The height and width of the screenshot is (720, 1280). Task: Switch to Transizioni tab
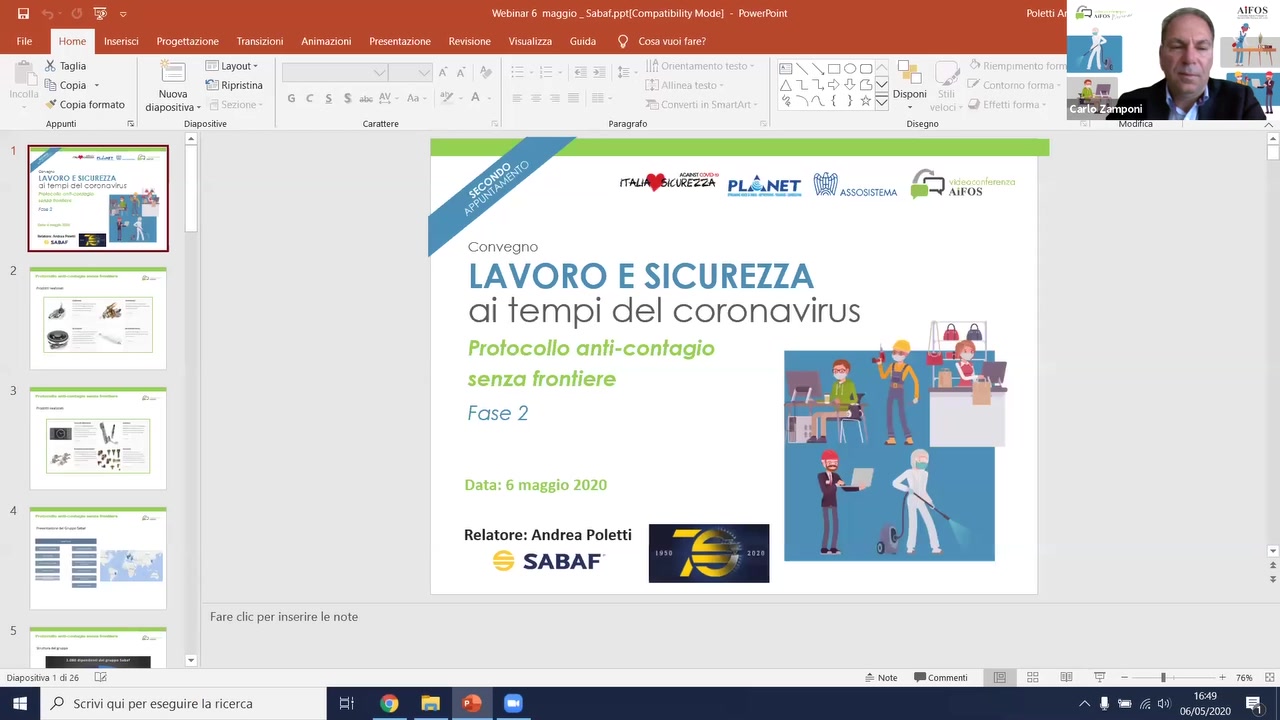pos(260,41)
